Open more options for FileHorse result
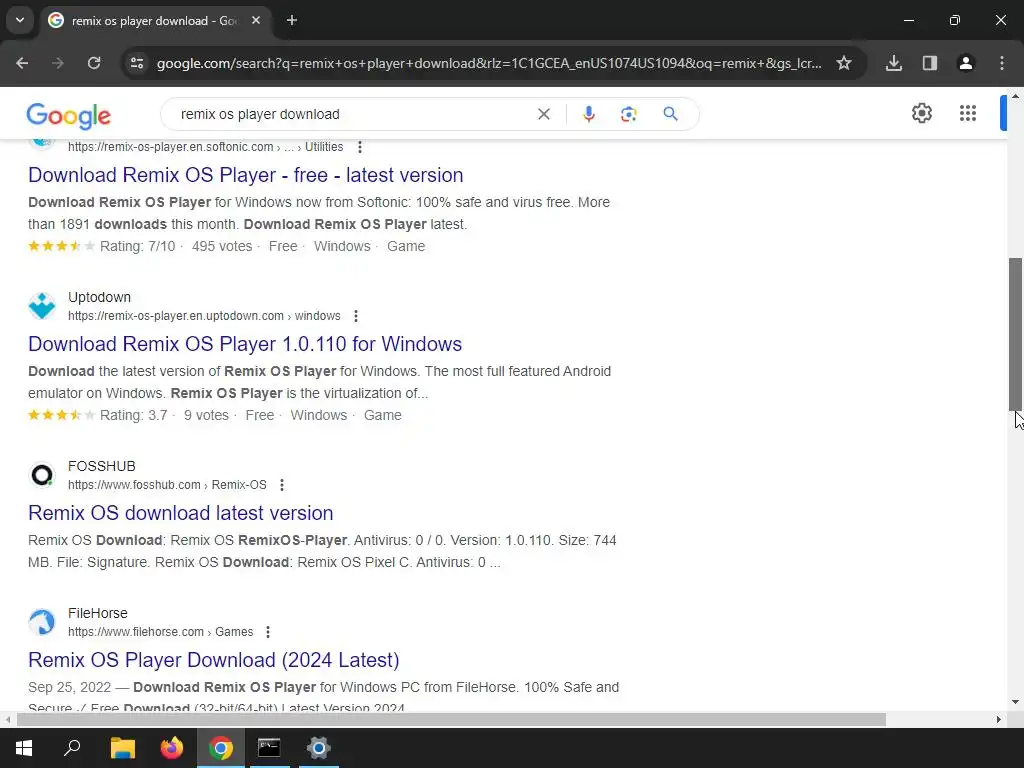Viewport: 1024px width, 768px height. [x=268, y=632]
